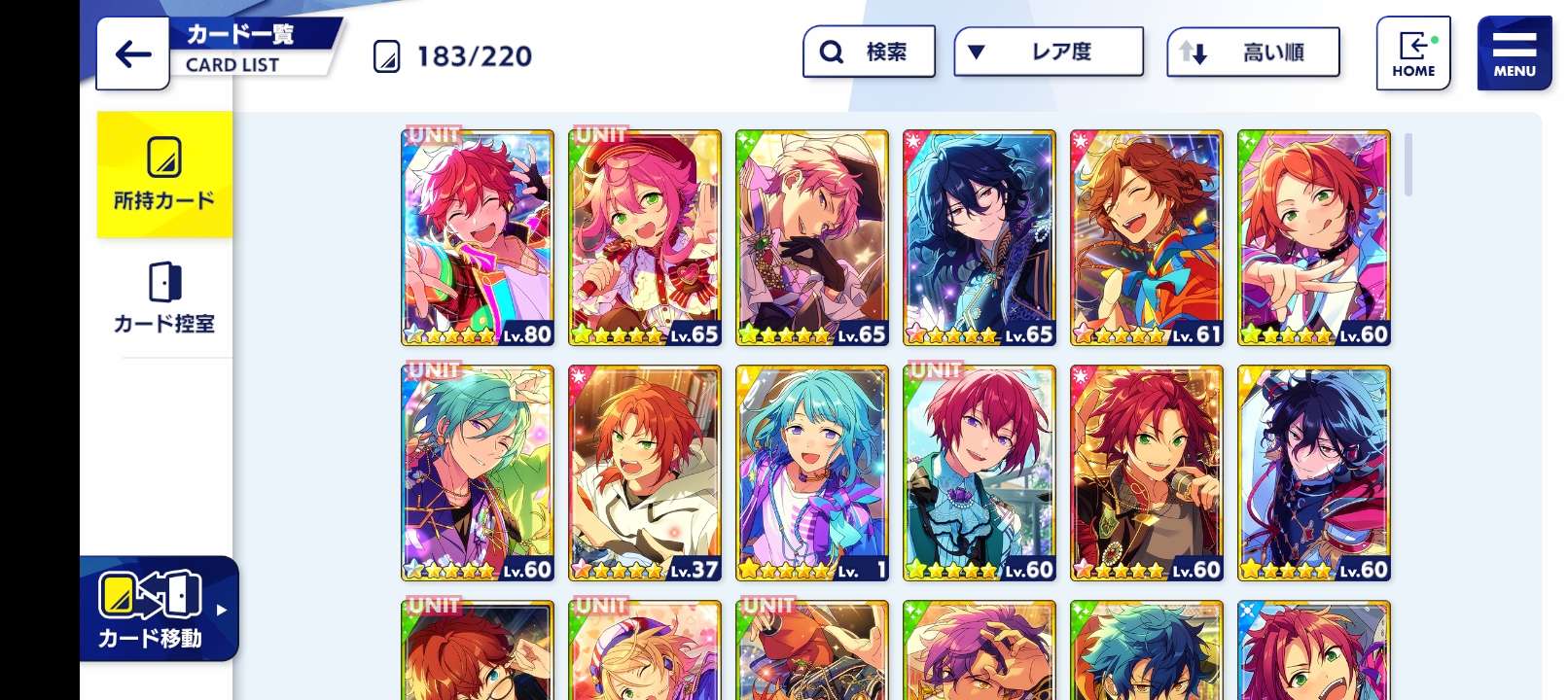Image resolution: width=1568 pixels, height=700 pixels.
Task: Open the 検索 search button
Action: pyautogui.click(x=869, y=52)
